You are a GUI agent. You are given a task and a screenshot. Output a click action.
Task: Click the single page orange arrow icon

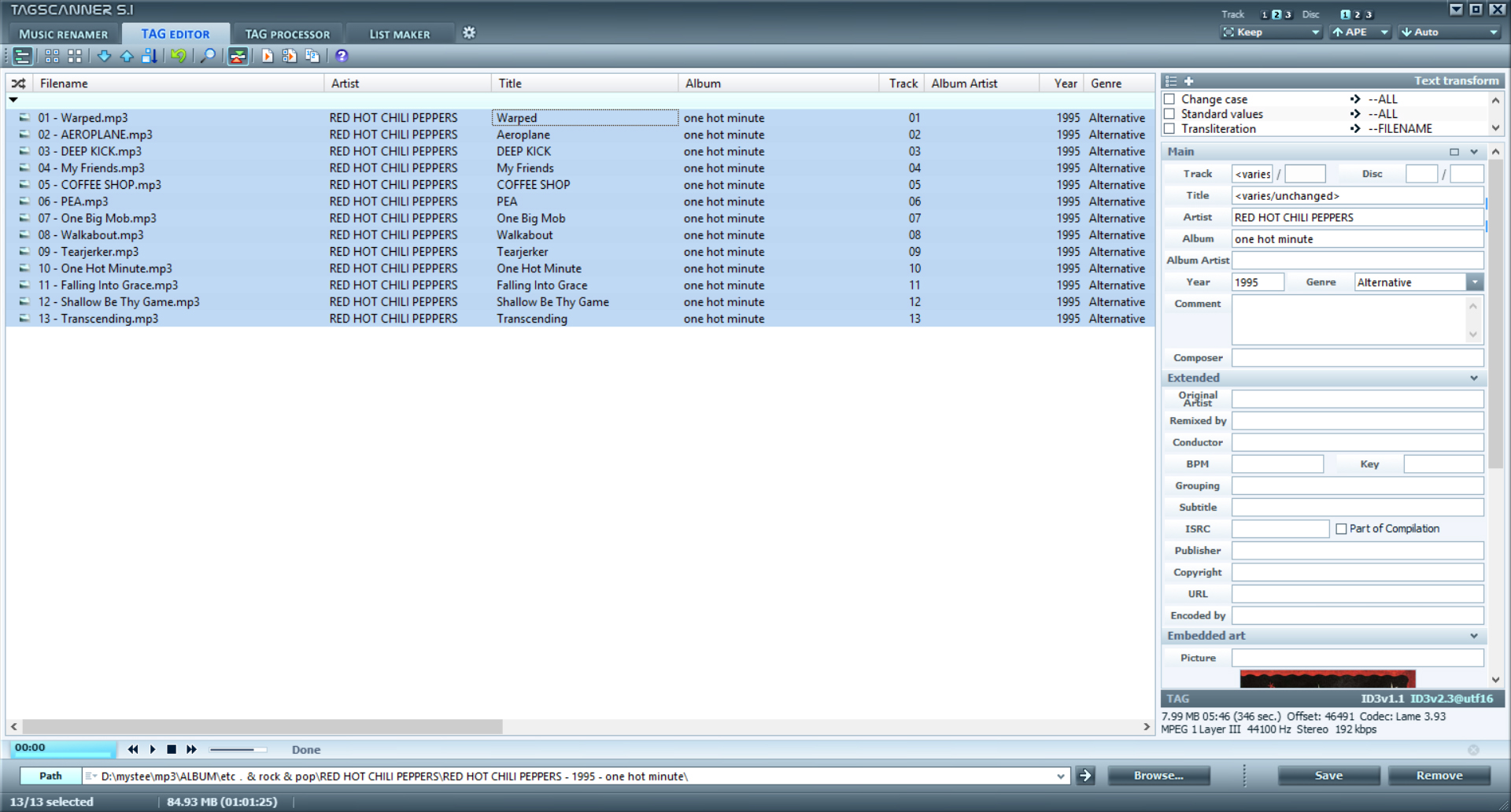tap(268, 56)
